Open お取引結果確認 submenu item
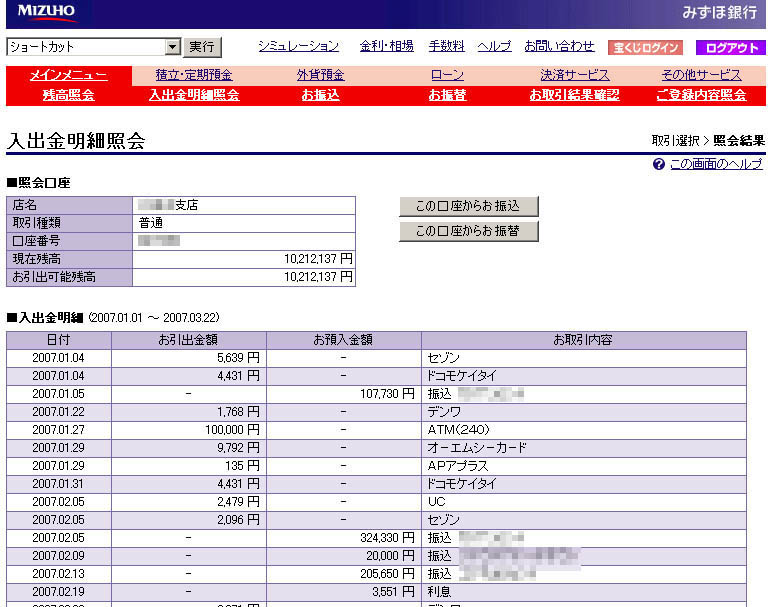769x607 pixels. coord(574,95)
